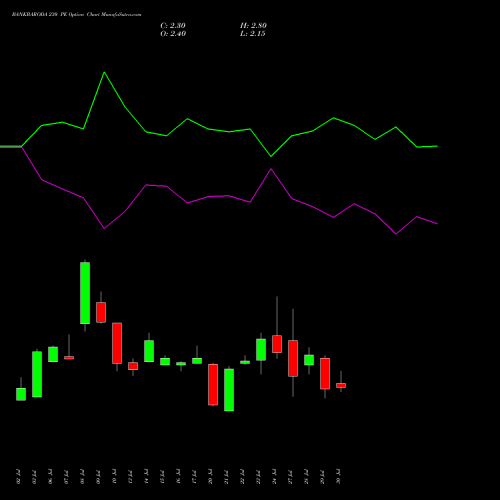This screenshot has height=500, width=500.
Task: Click the 02 Jul date label
Action: (x=18, y=477)
